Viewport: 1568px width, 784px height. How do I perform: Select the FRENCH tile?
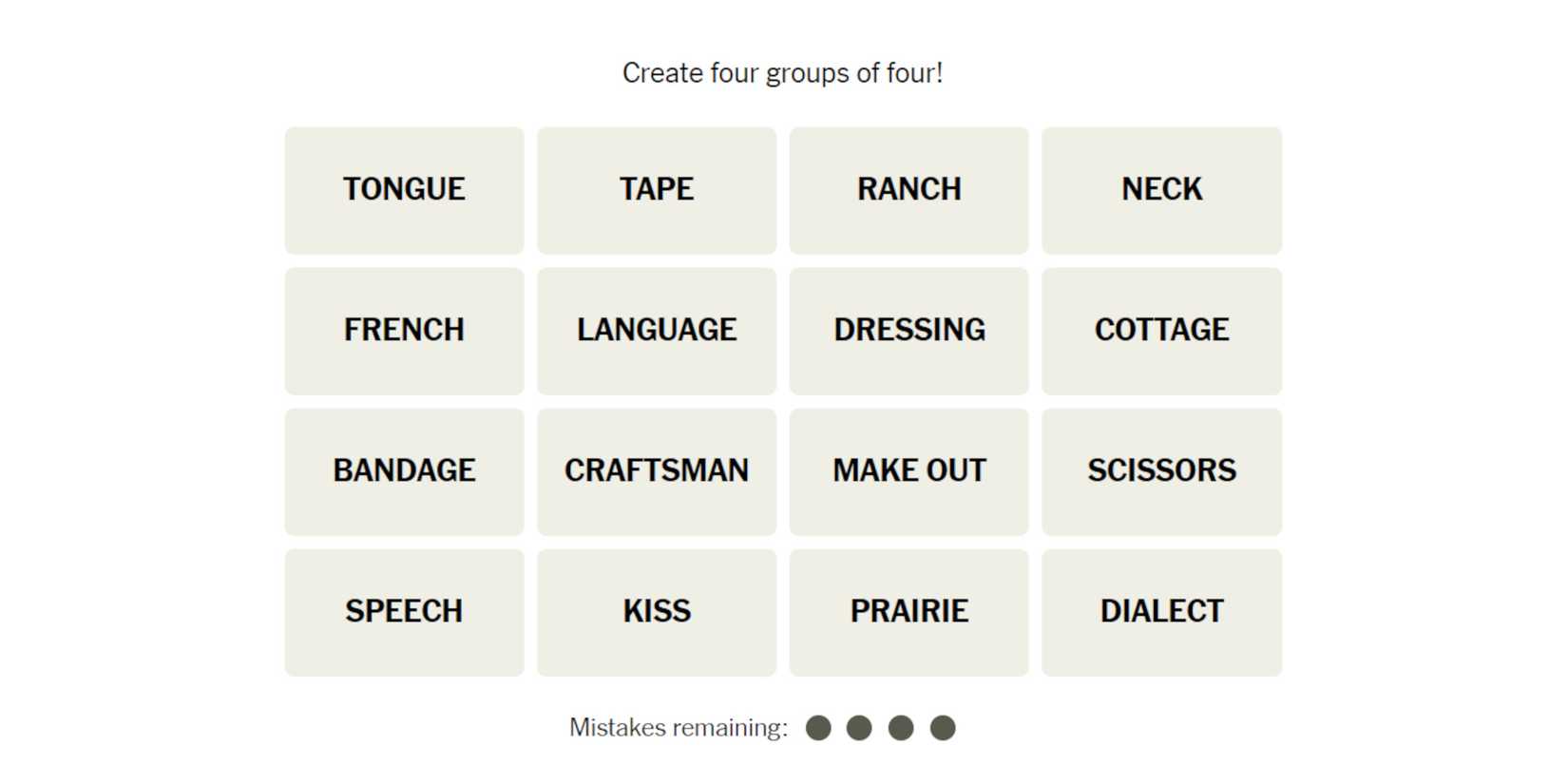click(x=404, y=331)
